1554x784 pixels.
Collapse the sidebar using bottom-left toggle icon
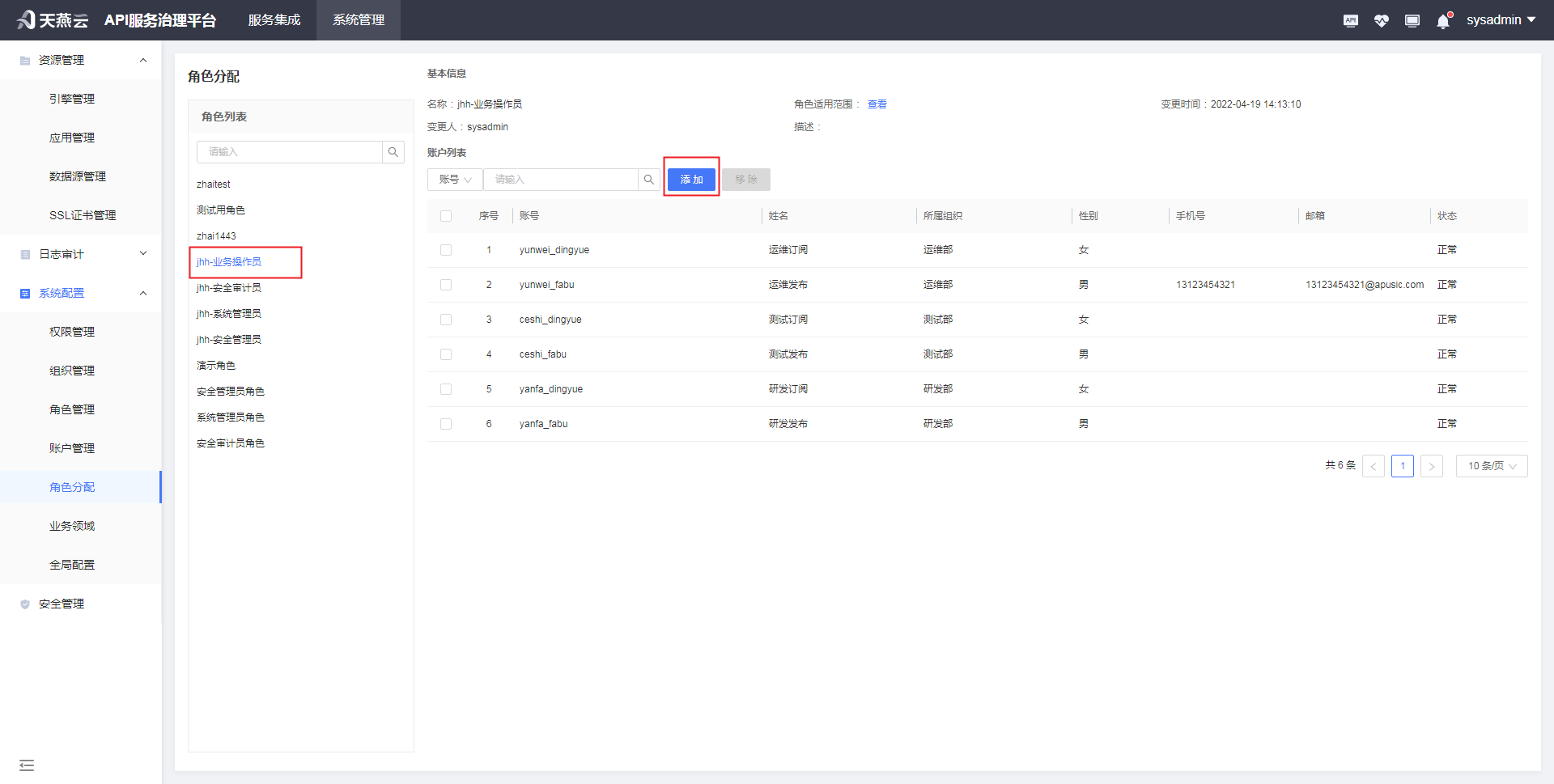[27, 765]
